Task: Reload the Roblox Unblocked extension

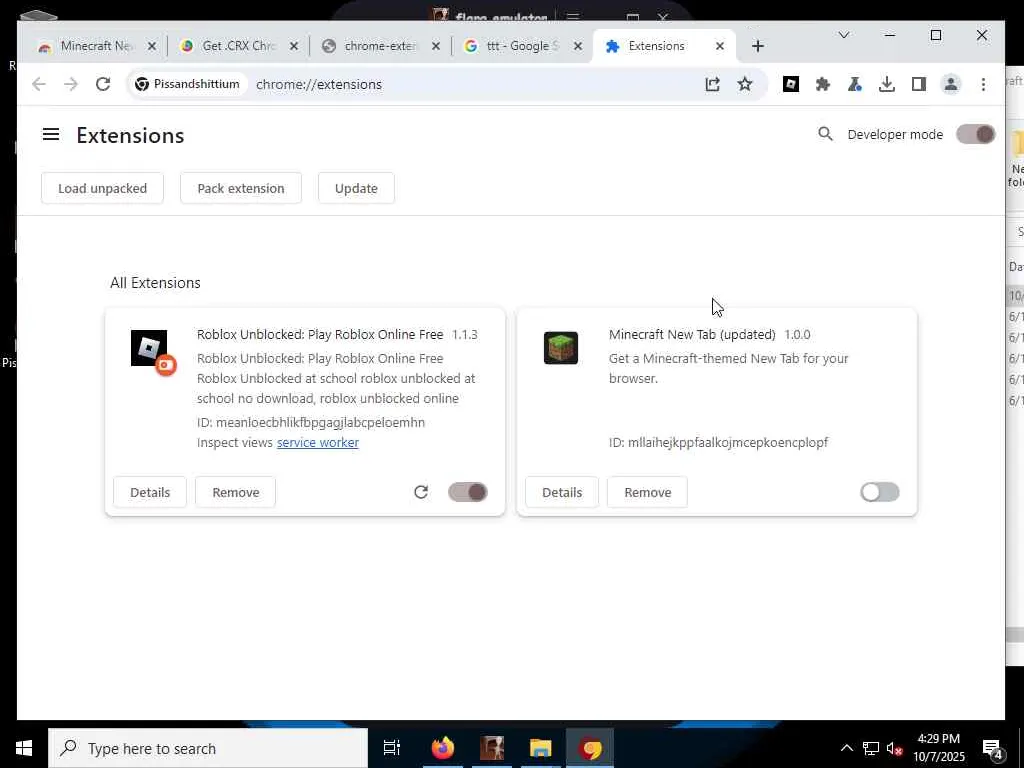Action: pyautogui.click(x=421, y=492)
